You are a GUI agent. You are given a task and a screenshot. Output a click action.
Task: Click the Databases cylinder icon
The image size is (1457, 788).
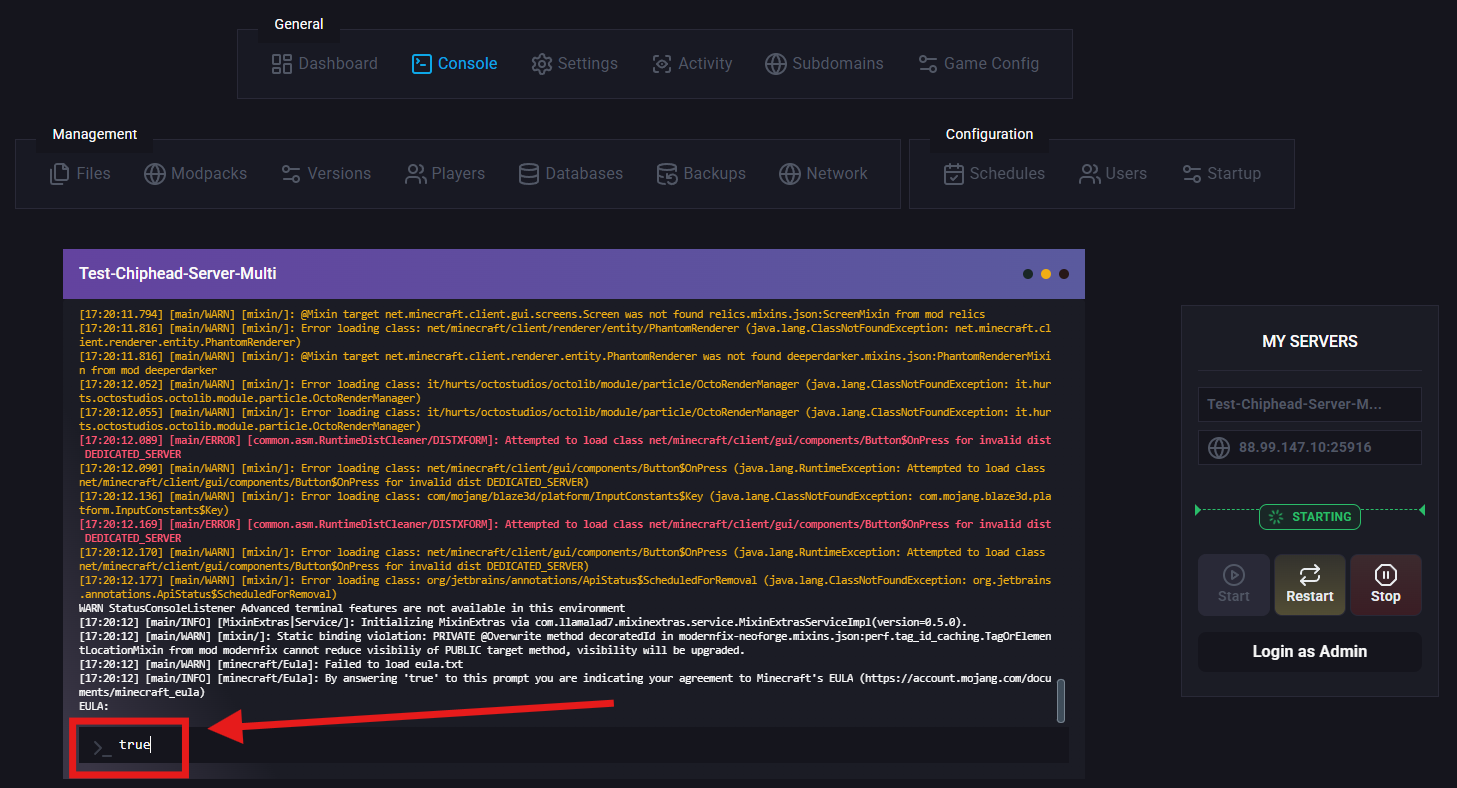529,174
